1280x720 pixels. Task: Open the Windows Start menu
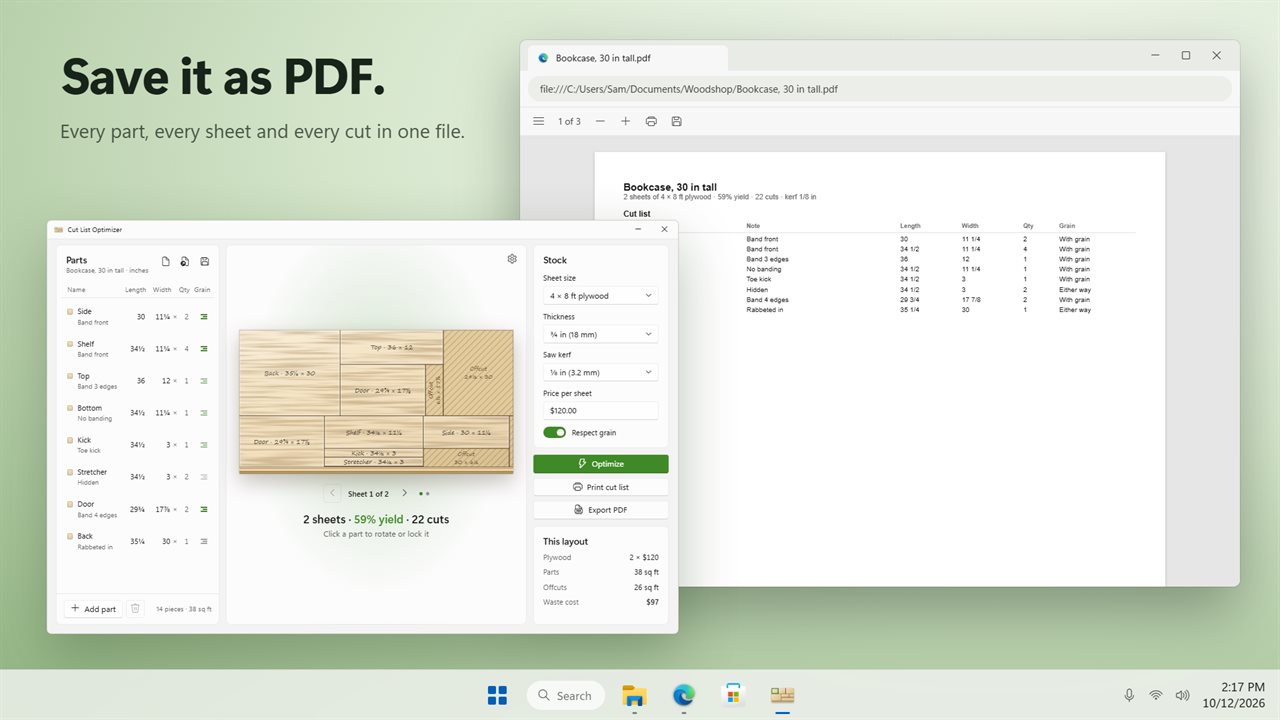pos(497,695)
